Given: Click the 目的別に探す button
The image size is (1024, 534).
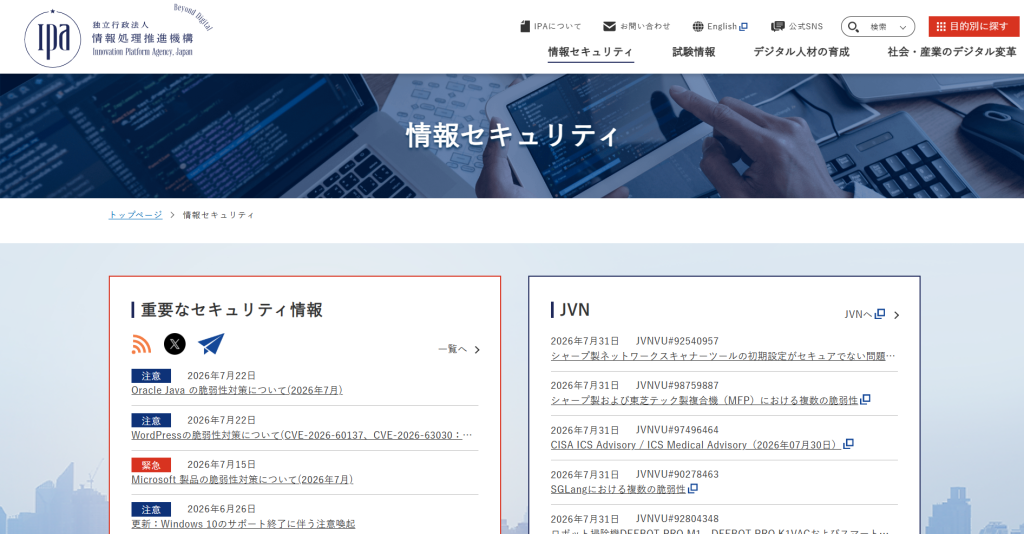Looking at the screenshot, I should pyautogui.click(x=973, y=26).
